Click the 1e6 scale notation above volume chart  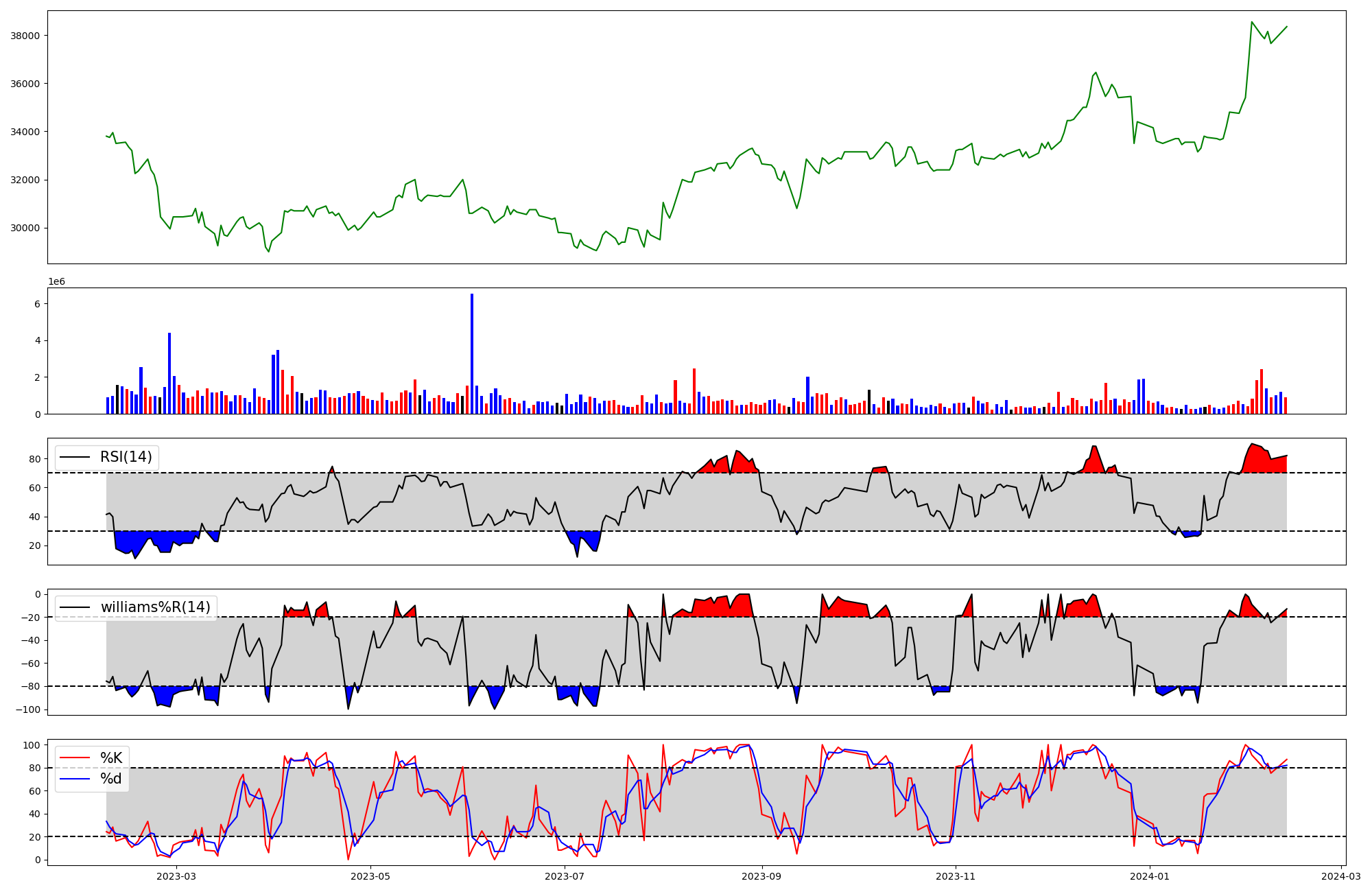click(56, 282)
